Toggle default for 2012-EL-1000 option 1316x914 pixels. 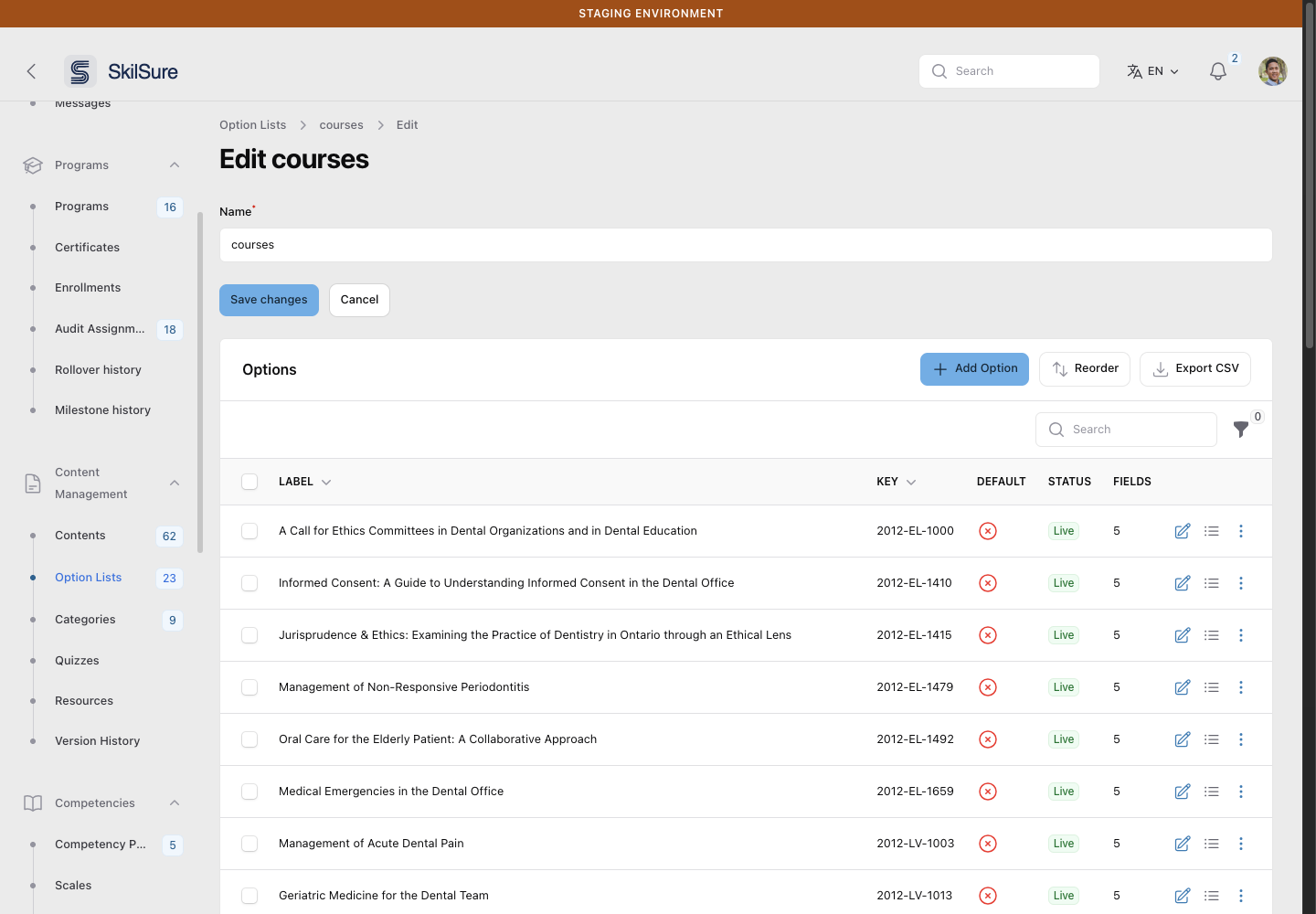tap(988, 531)
